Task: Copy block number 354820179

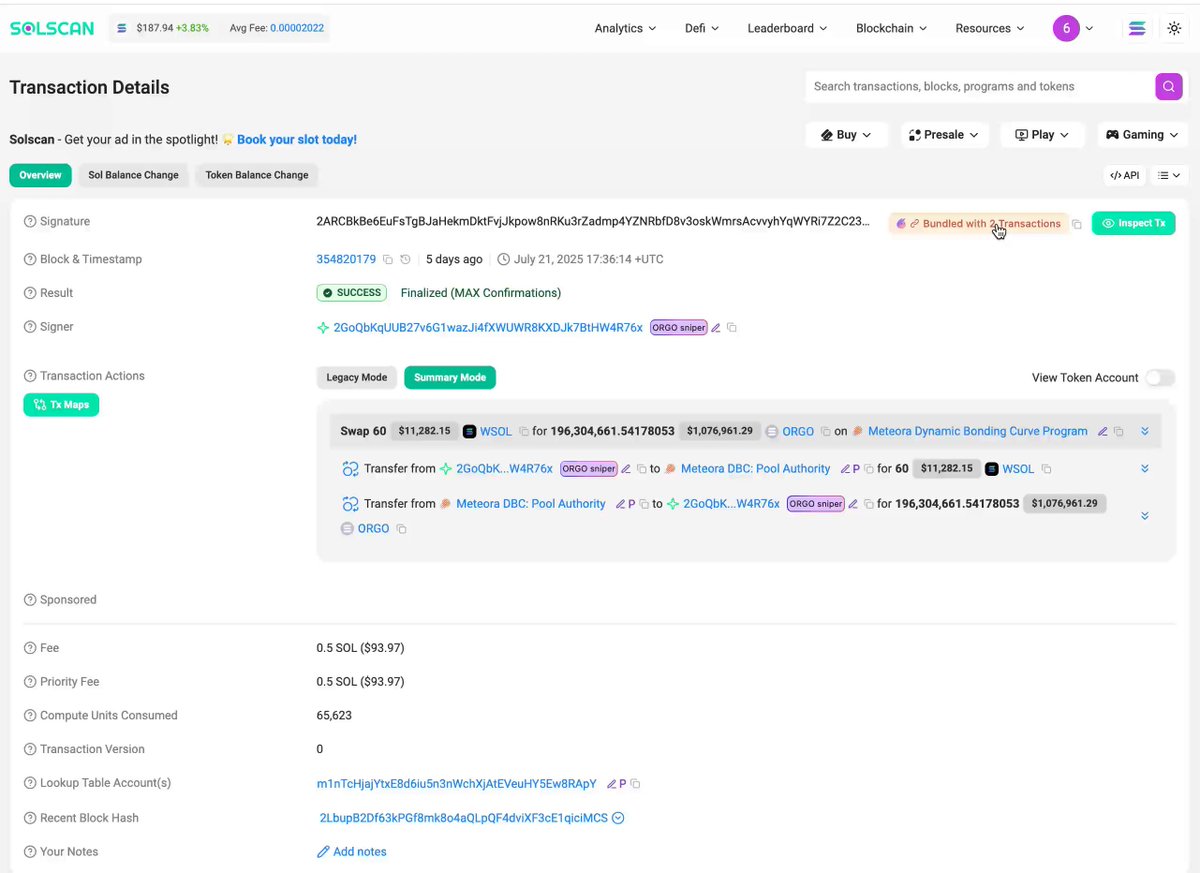Action: (x=388, y=259)
